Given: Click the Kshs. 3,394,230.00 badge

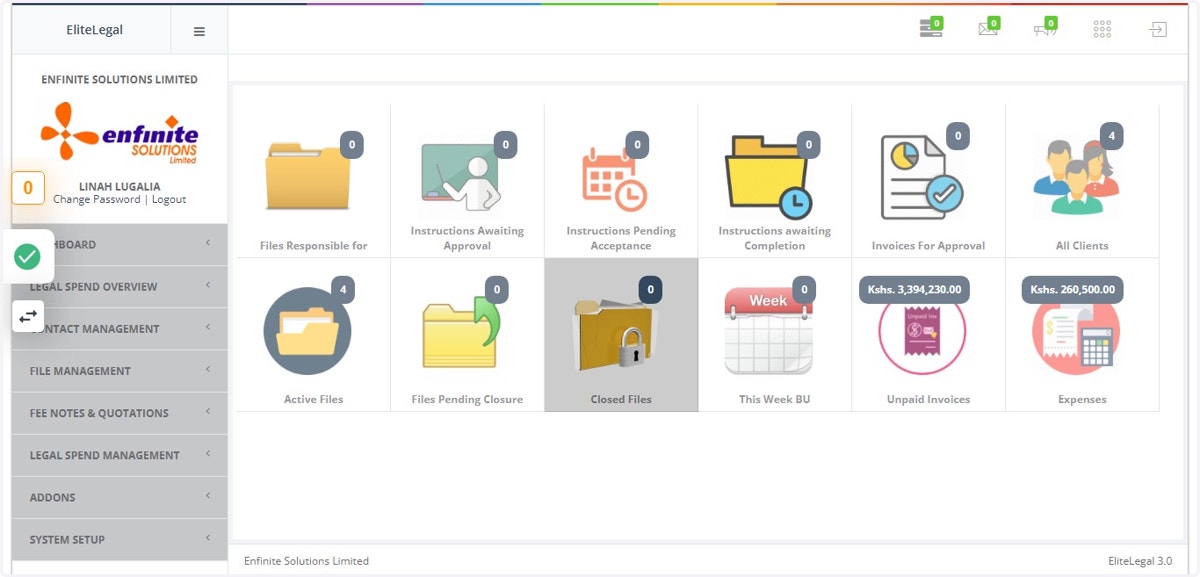Looking at the screenshot, I should pos(914,290).
